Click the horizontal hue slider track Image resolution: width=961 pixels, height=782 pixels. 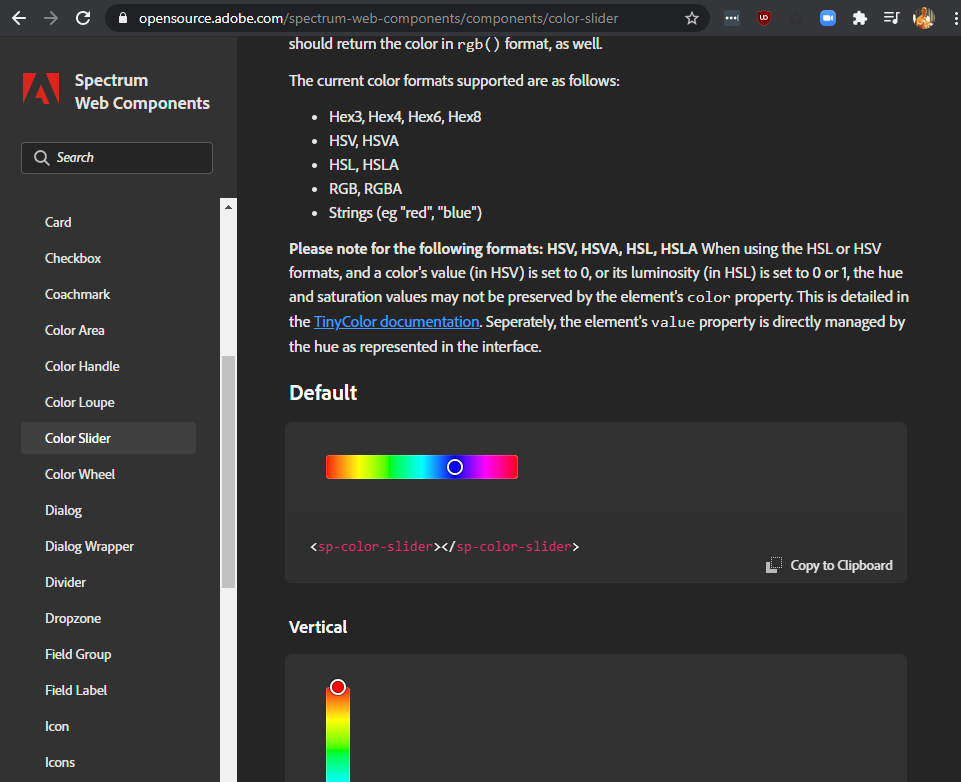(422, 467)
